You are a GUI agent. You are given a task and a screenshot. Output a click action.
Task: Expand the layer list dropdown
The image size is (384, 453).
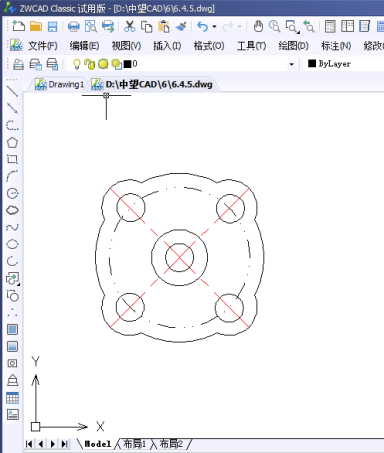click(292, 64)
